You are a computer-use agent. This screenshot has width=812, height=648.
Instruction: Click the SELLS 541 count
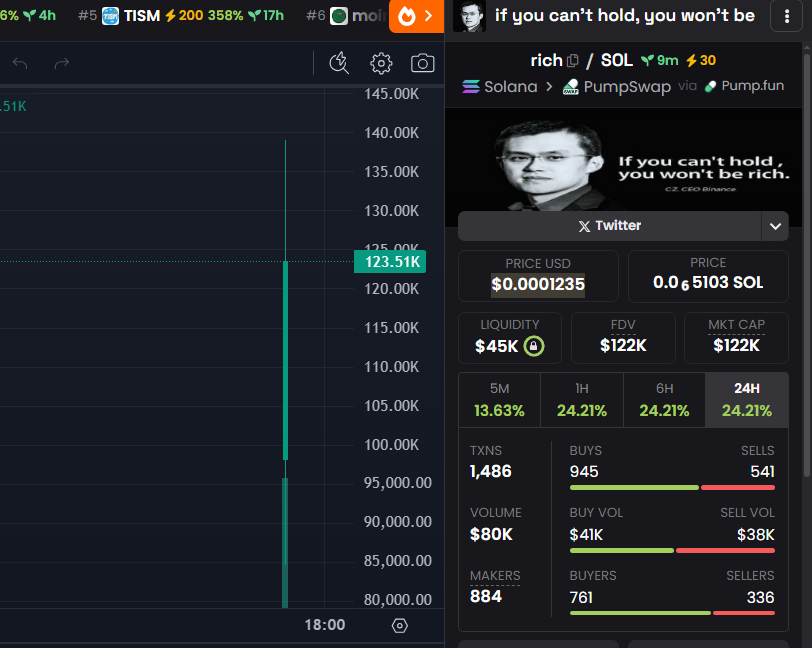tap(762, 472)
